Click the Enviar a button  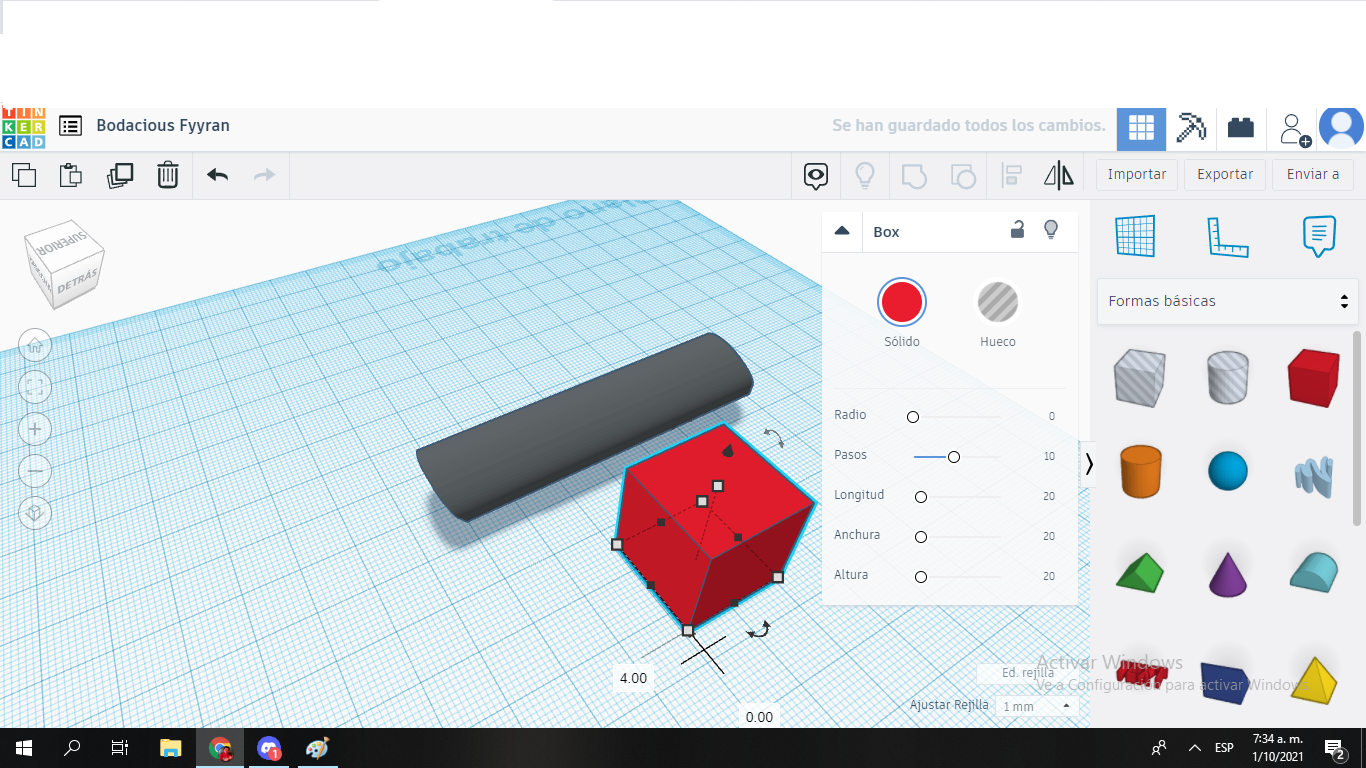pos(1313,174)
